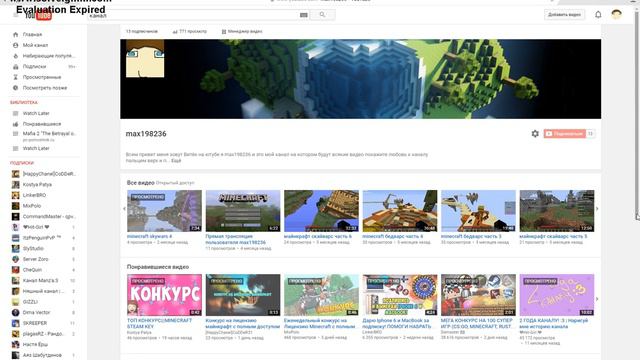Open minecraft skywars 4 video thumbnail
The height and width of the screenshot is (360, 640).
[164, 211]
